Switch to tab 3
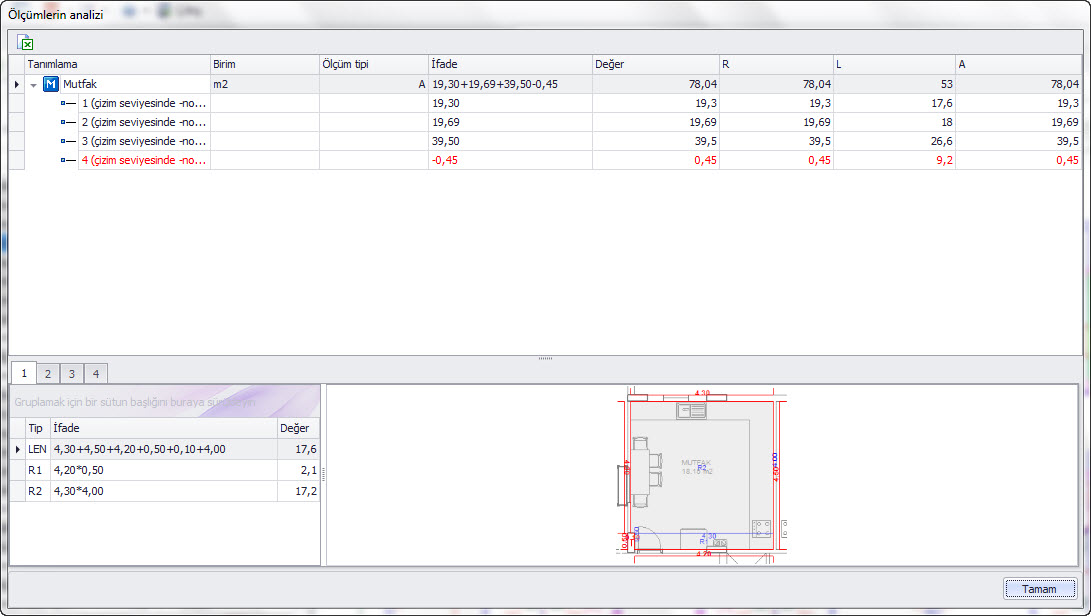 tap(71, 374)
